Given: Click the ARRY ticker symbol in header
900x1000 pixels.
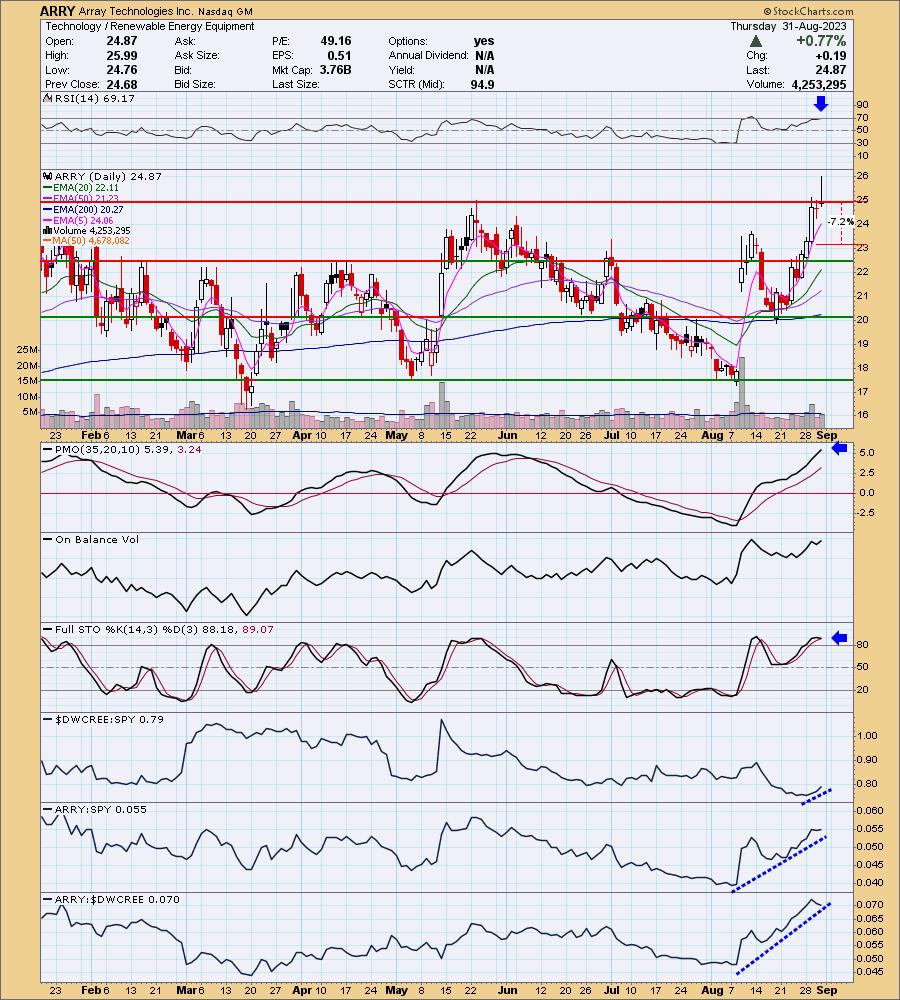Looking at the screenshot, I should tap(57, 11).
